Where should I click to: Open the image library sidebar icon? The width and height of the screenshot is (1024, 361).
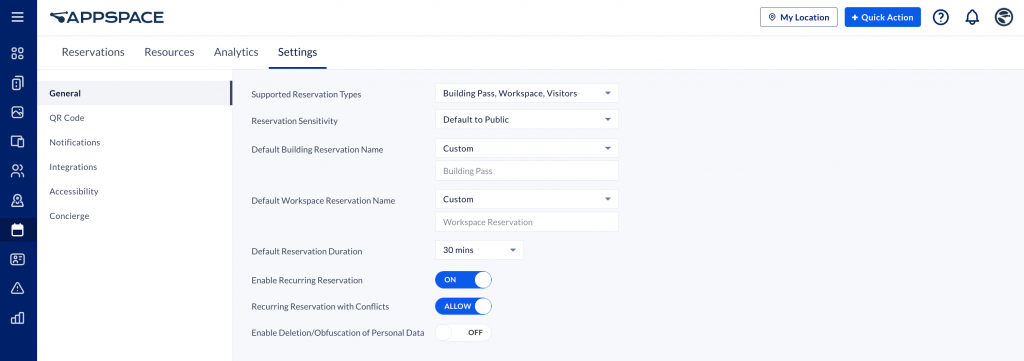pyautogui.click(x=18, y=112)
